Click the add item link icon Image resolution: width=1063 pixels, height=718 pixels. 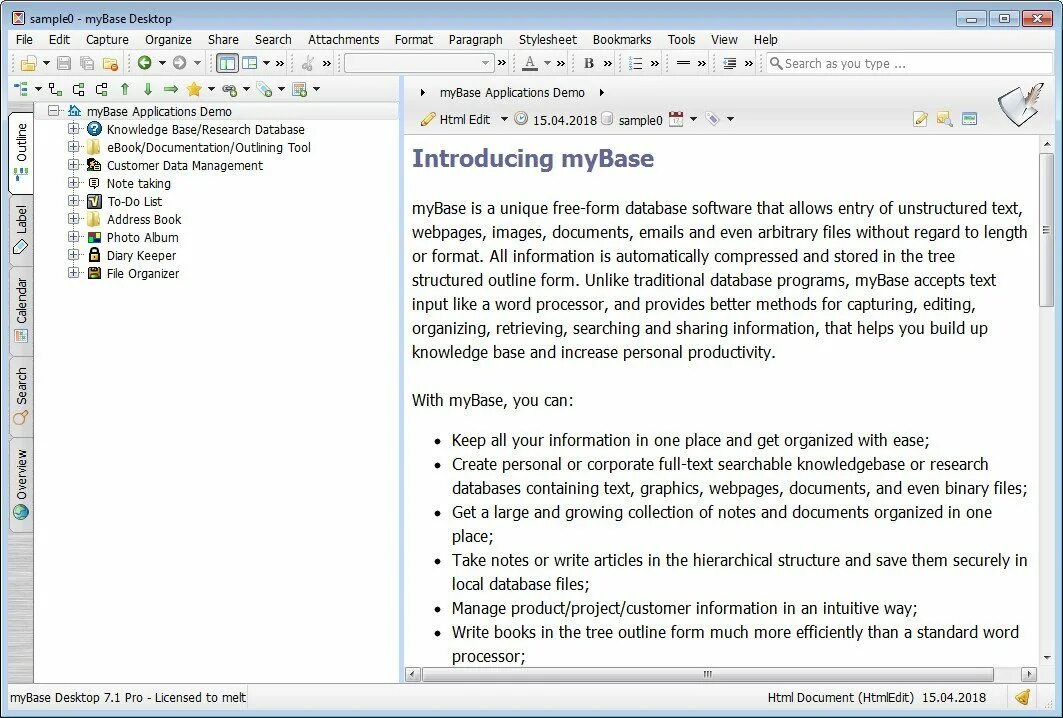click(230, 89)
